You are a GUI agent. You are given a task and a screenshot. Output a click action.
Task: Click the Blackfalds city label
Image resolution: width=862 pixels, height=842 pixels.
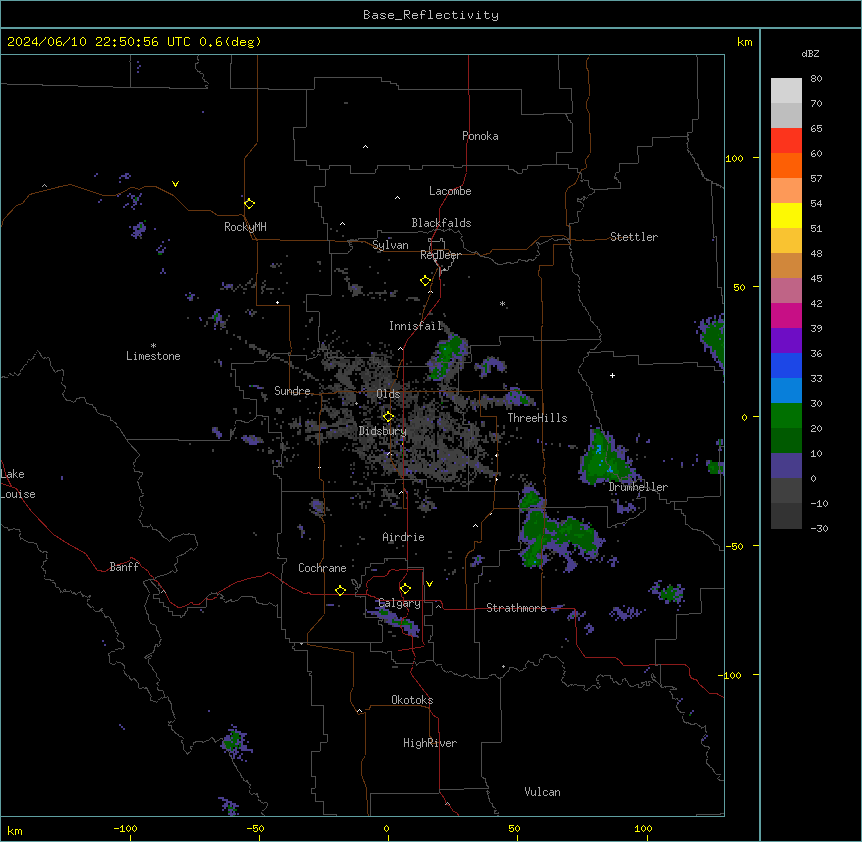(x=441, y=223)
